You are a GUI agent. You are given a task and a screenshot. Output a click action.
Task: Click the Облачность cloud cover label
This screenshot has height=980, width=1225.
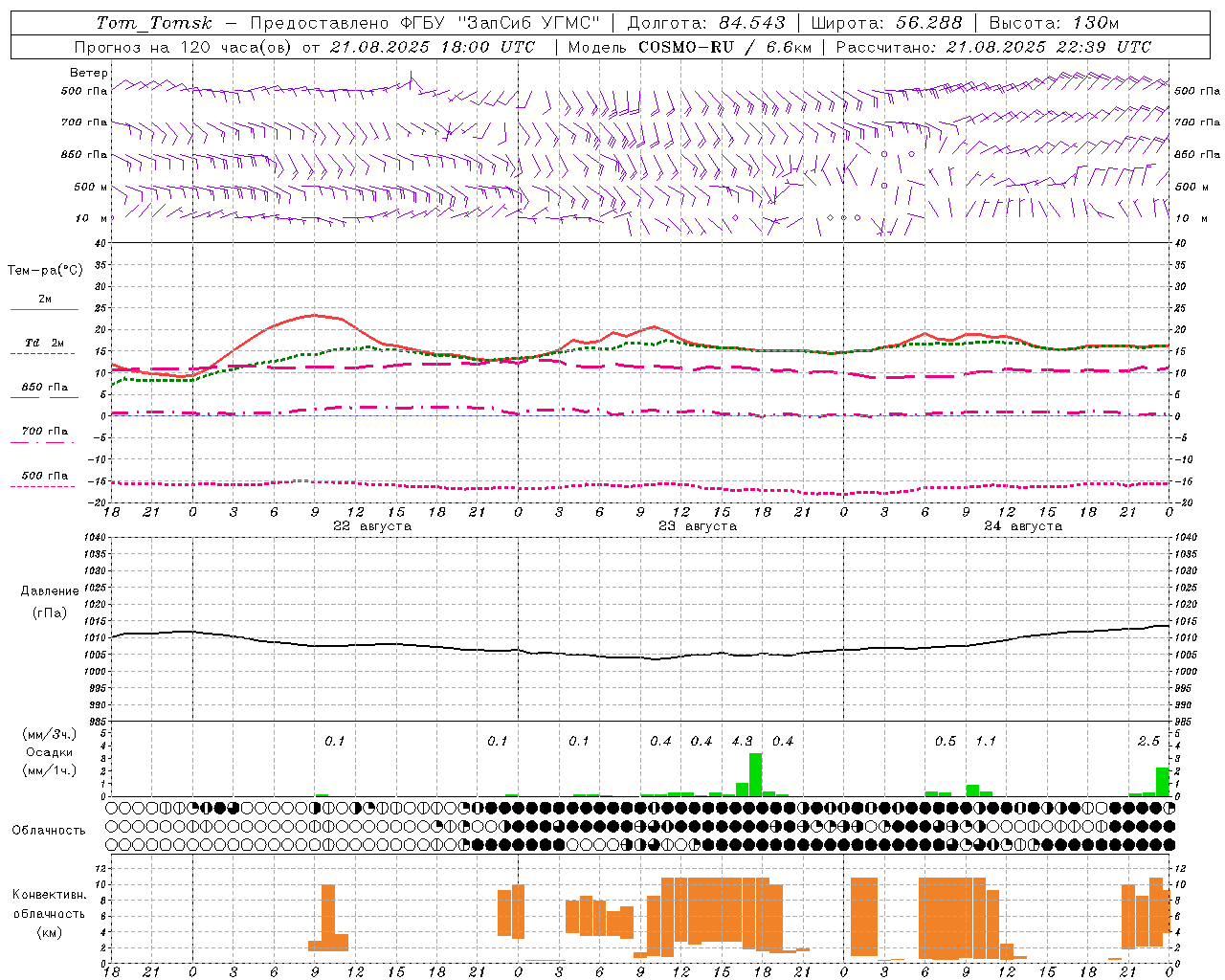click(x=49, y=831)
